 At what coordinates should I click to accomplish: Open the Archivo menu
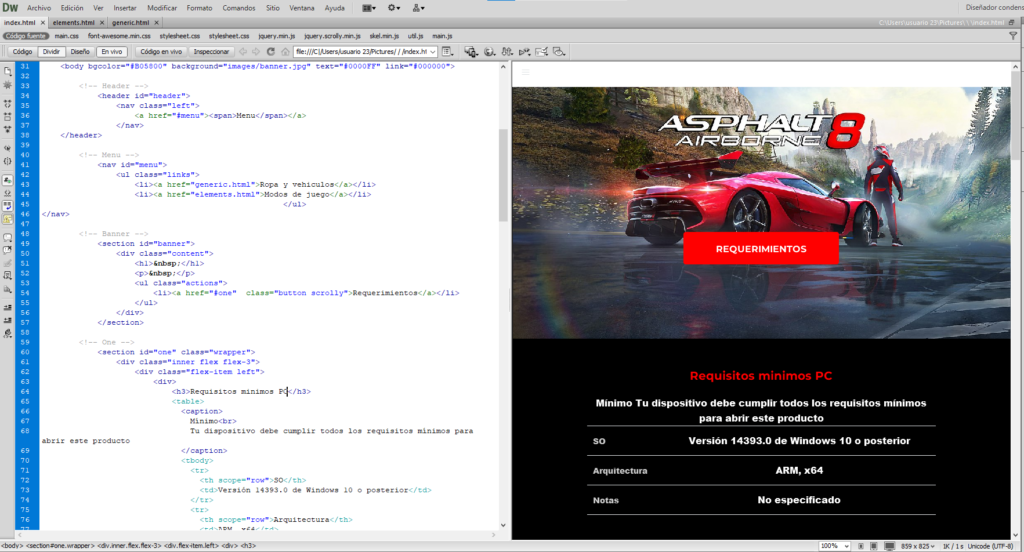click(x=39, y=8)
